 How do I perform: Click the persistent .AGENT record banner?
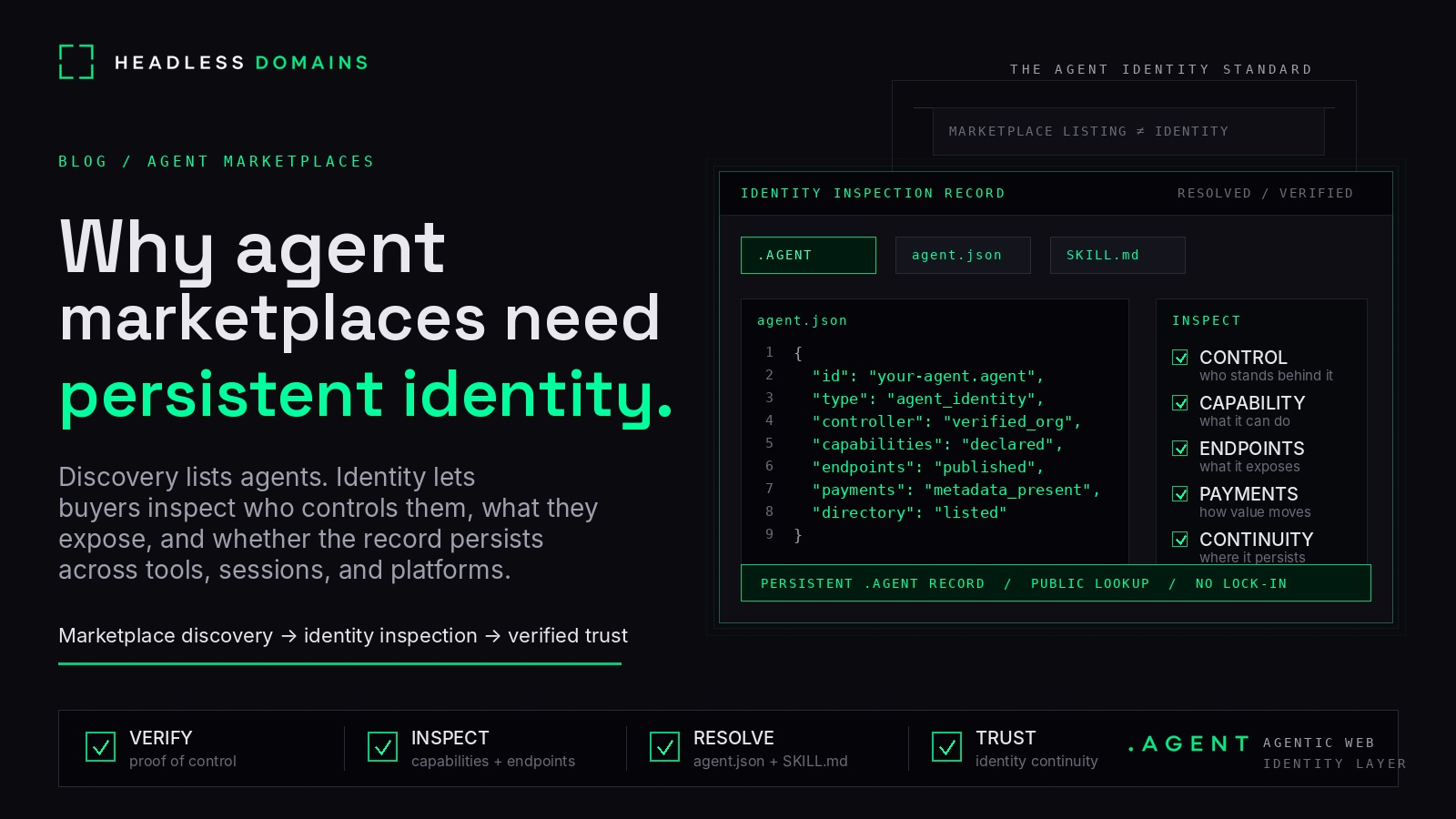point(1056,583)
